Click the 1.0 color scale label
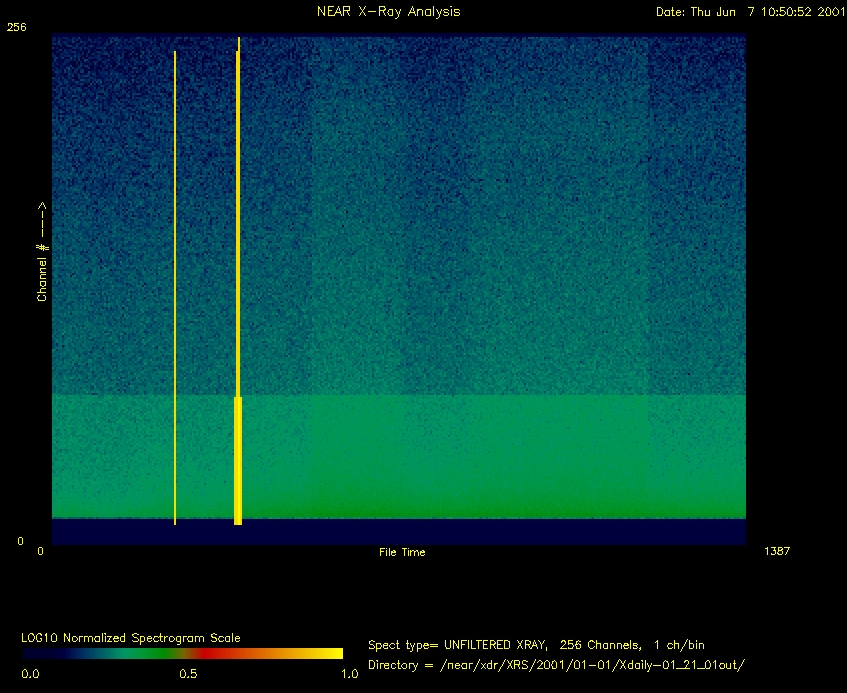 pyautogui.click(x=349, y=675)
